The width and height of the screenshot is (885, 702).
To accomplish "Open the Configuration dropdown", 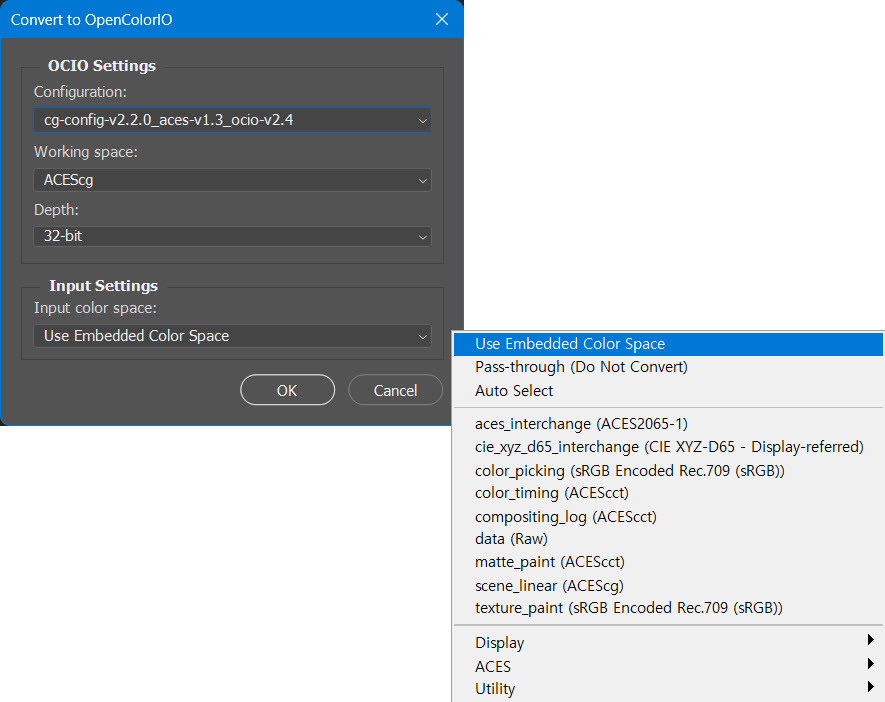I will point(232,120).
